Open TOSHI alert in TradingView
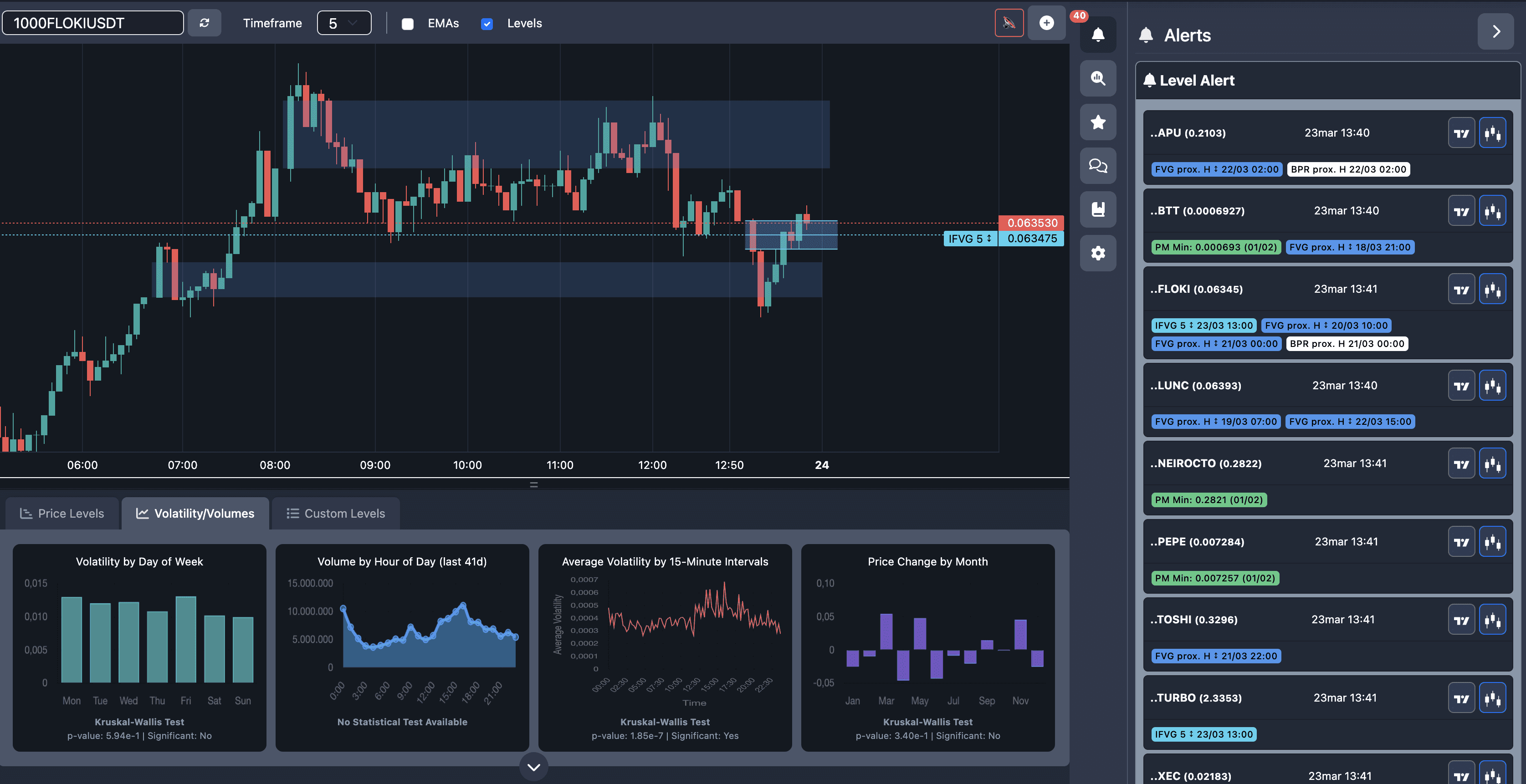 [1461, 620]
